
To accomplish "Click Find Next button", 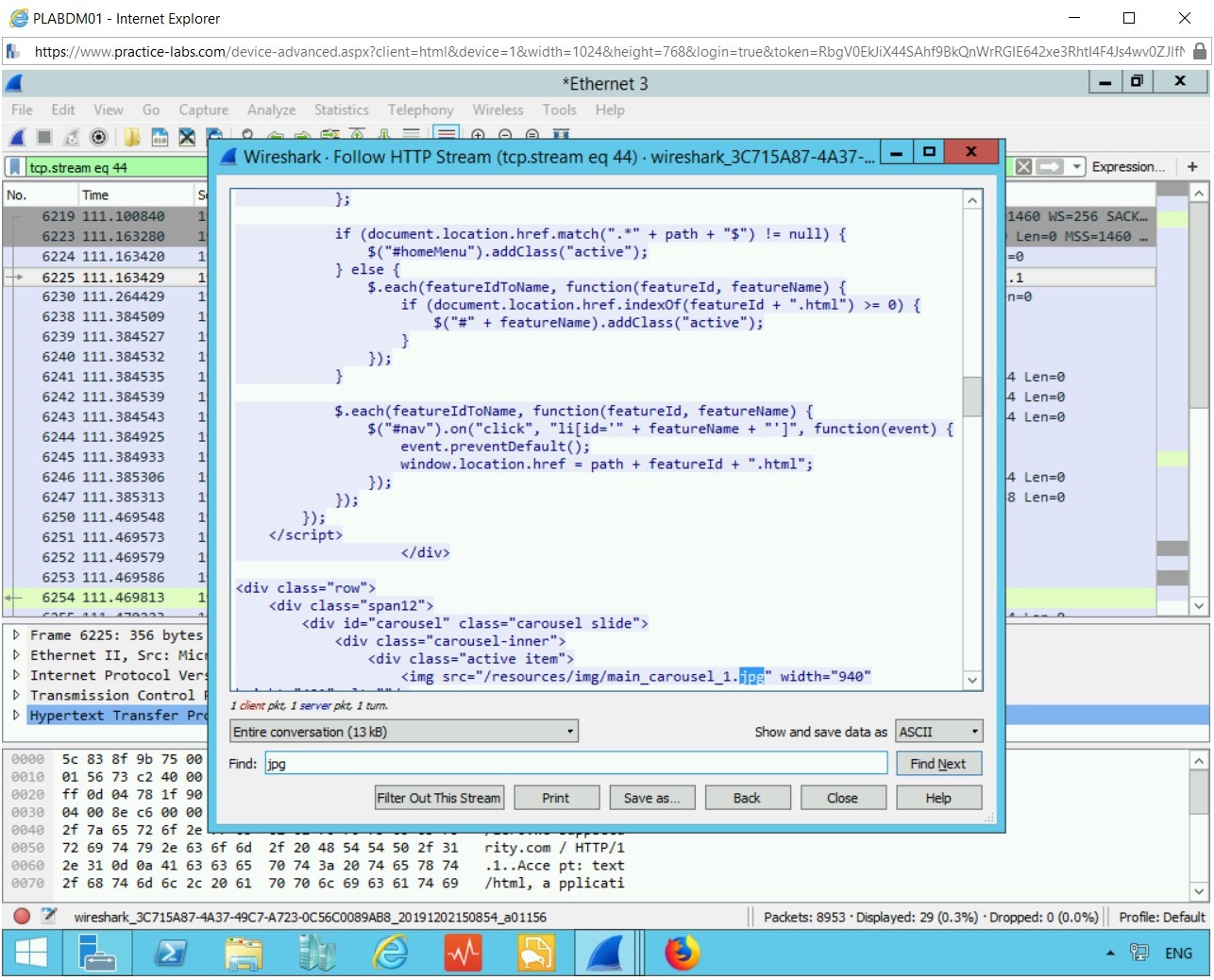I will 938,764.
